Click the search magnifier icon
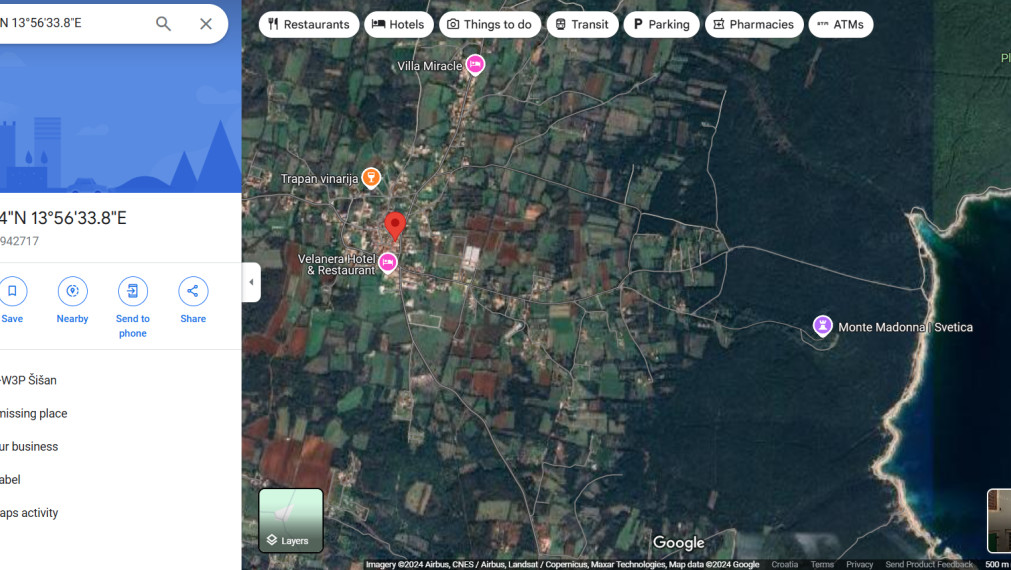Viewport: 1011px width, 570px height. pyautogui.click(x=163, y=24)
